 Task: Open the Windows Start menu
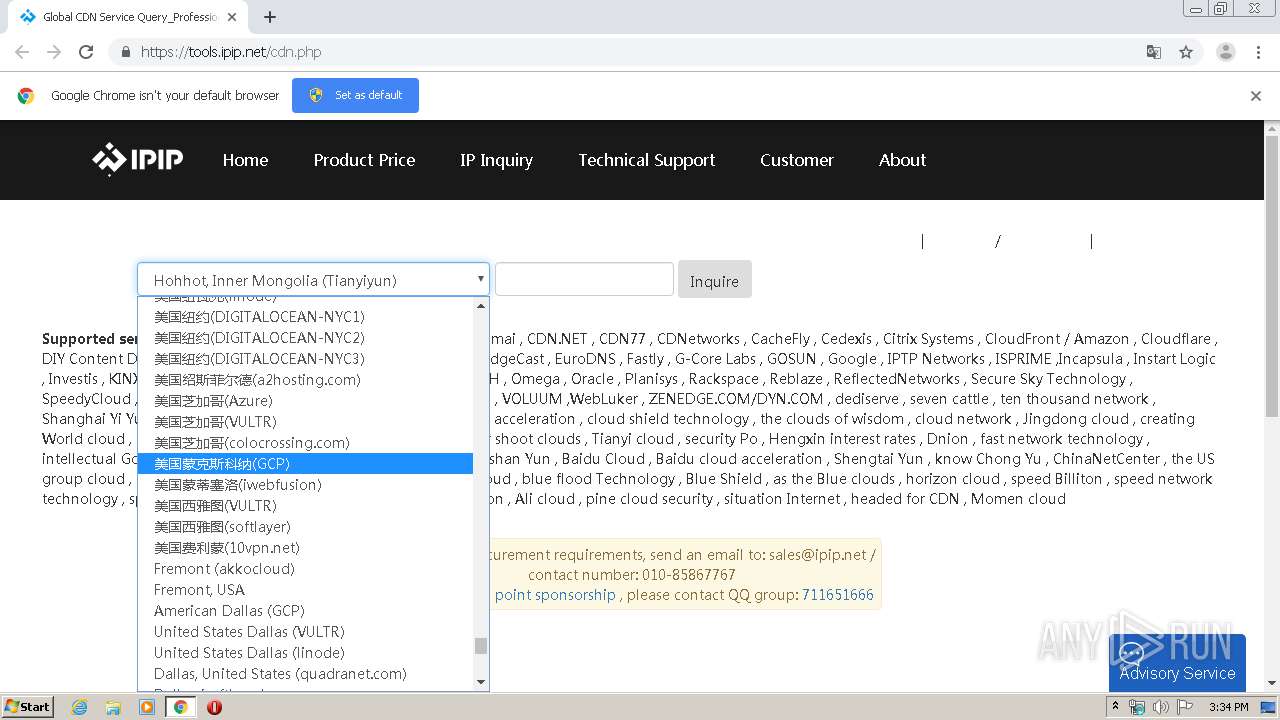(27, 706)
